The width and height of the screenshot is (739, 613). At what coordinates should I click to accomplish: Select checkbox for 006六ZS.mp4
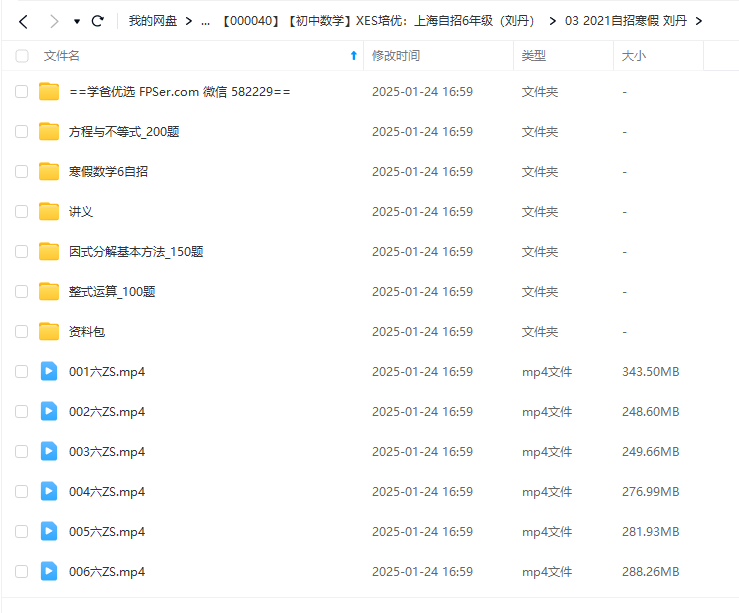(x=22, y=572)
